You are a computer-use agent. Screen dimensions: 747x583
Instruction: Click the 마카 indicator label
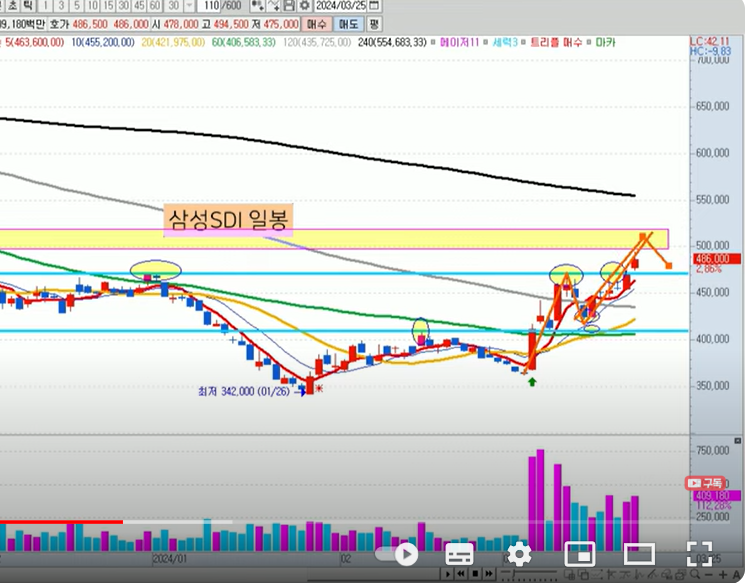tap(606, 42)
